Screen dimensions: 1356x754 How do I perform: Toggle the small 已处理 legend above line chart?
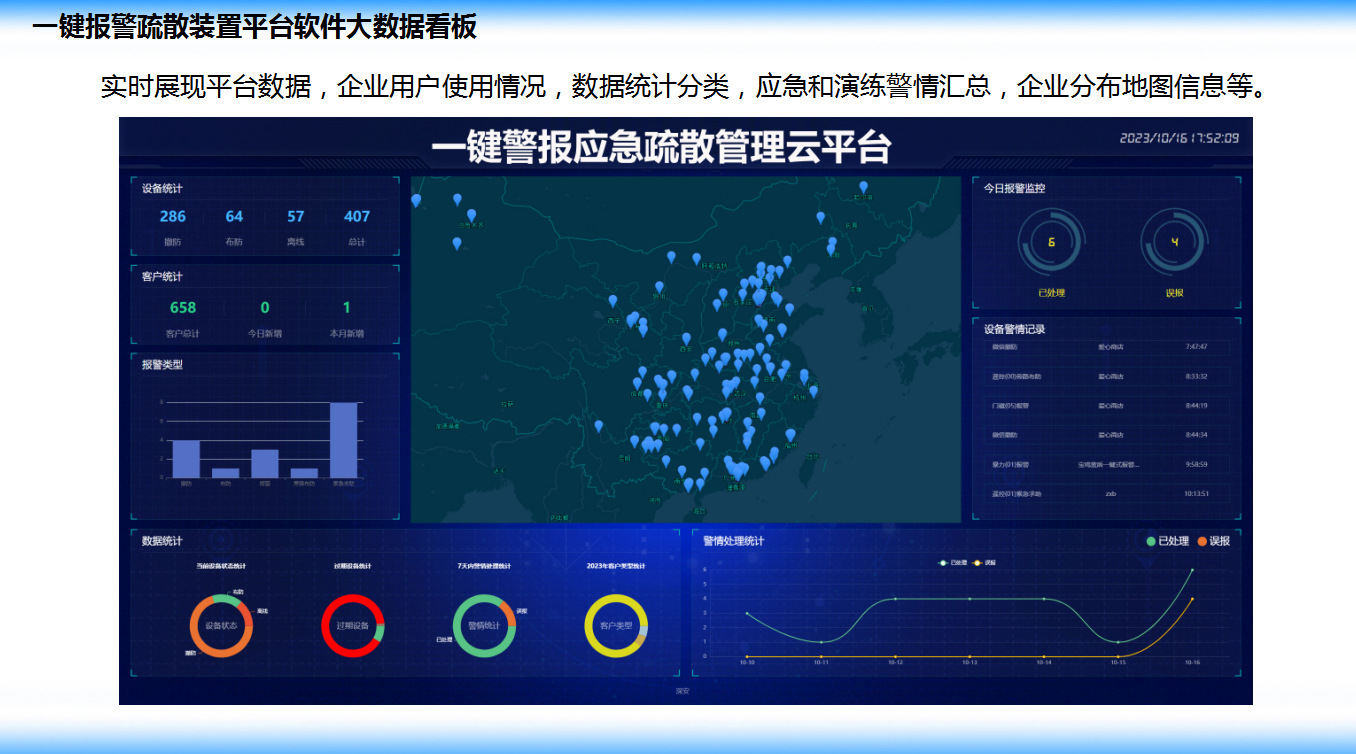click(953, 563)
